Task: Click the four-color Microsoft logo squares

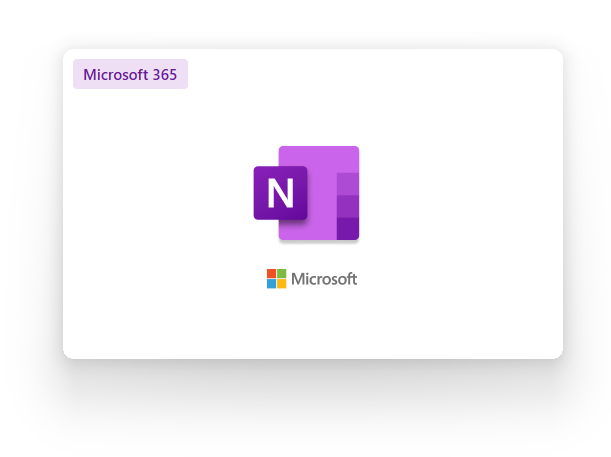Action: click(277, 279)
